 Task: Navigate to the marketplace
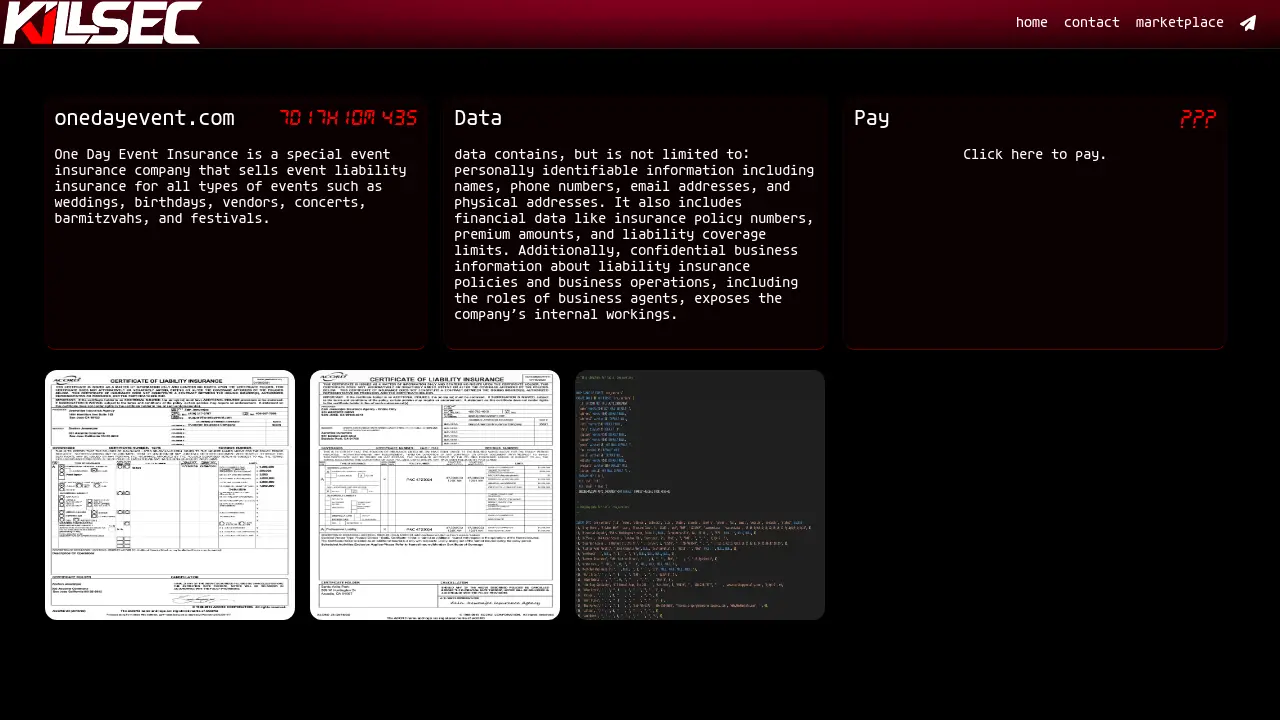(x=1179, y=23)
